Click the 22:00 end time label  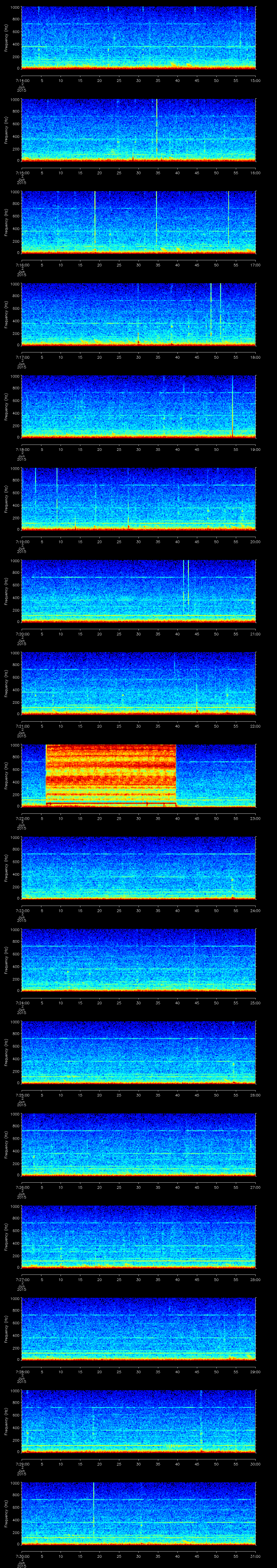(255, 726)
